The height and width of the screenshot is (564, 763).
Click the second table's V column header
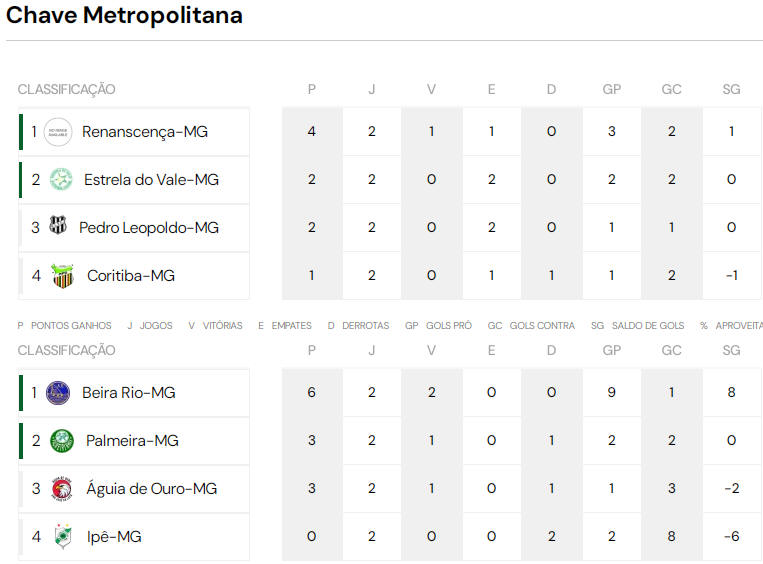[431, 350]
